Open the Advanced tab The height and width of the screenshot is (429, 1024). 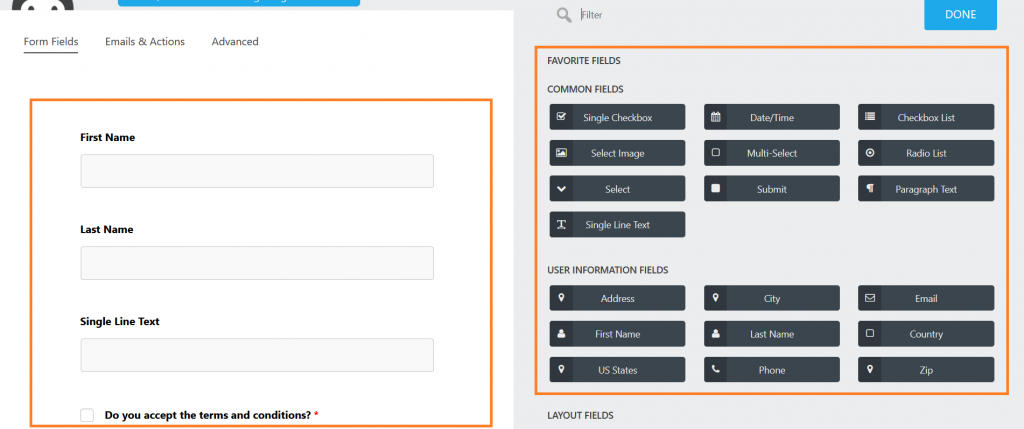pyautogui.click(x=235, y=42)
